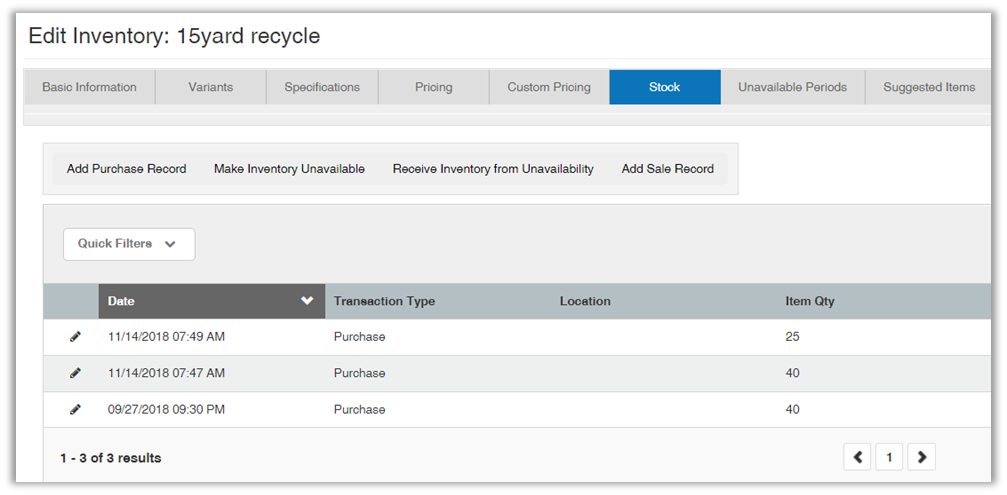The height and width of the screenshot is (495, 1007).
Task: Open the Pricing tab
Action: pyautogui.click(x=433, y=87)
